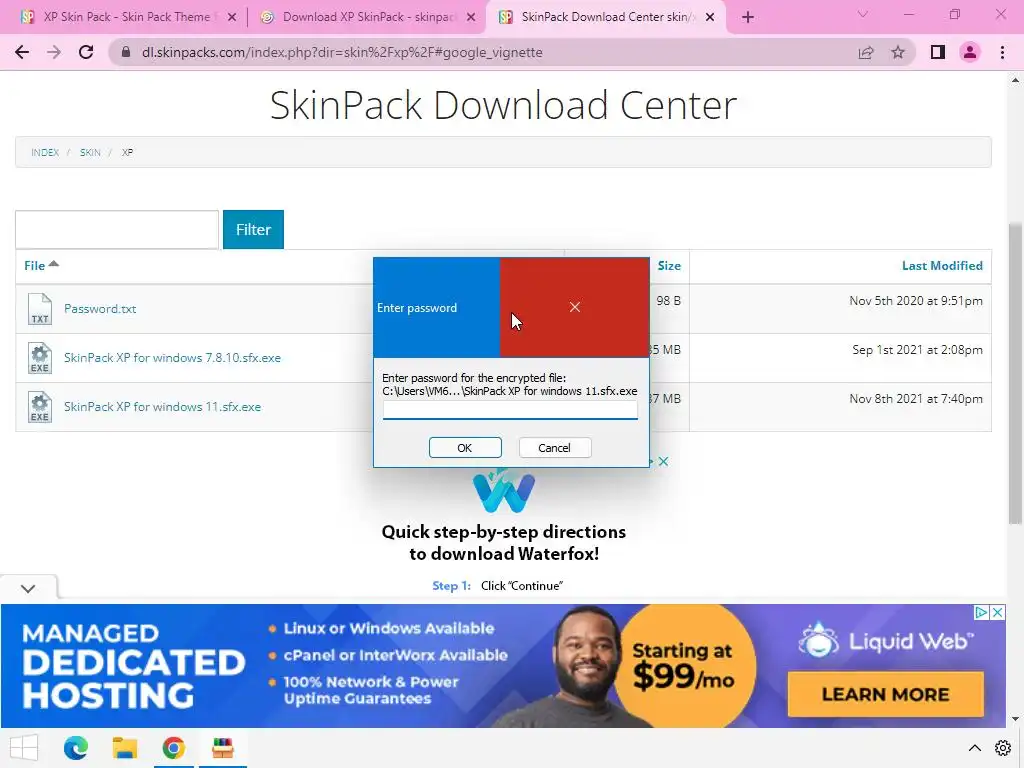The height and width of the screenshot is (768, 1024).
Task: Click Cancel in the password dialog
Action: point(554,447)
